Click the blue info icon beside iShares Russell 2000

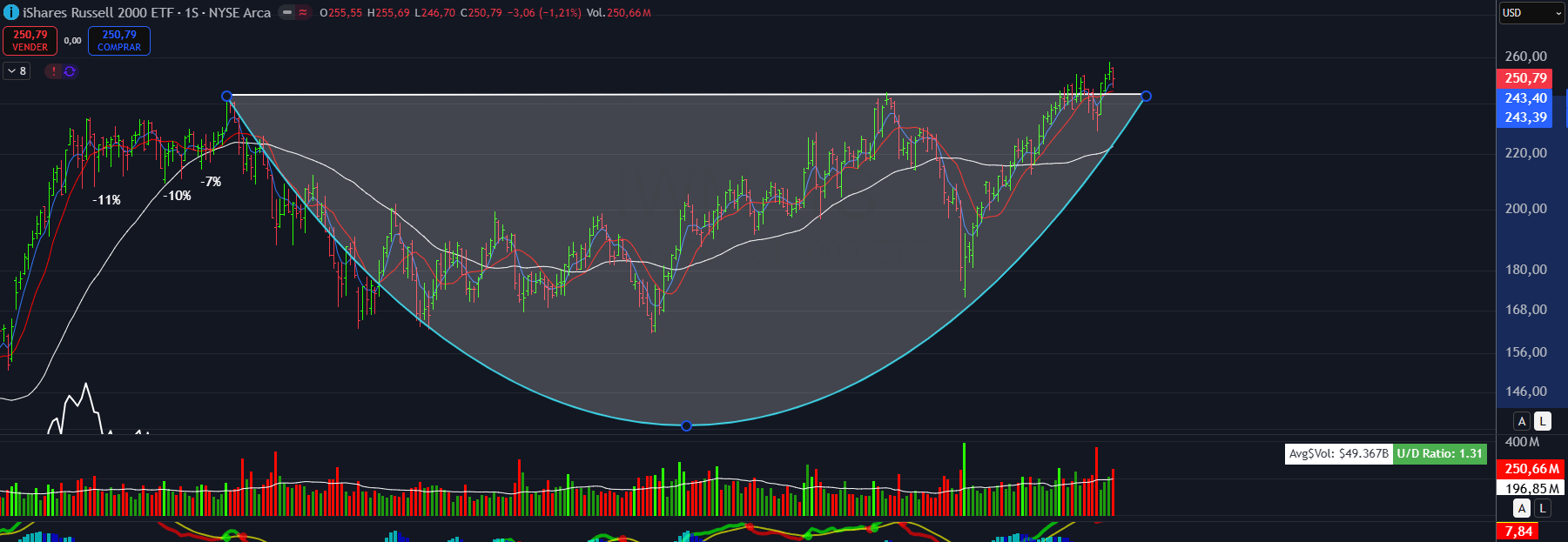[11, 13]
